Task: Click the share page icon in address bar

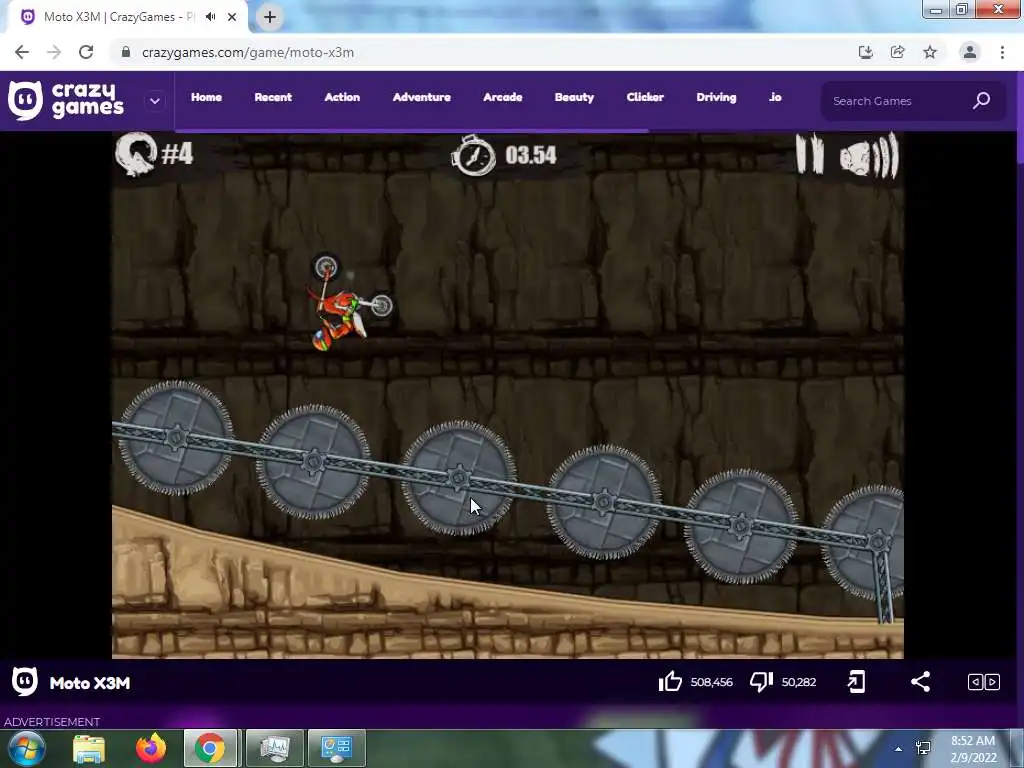Action: pyautogui.click(x=897, y=52)
